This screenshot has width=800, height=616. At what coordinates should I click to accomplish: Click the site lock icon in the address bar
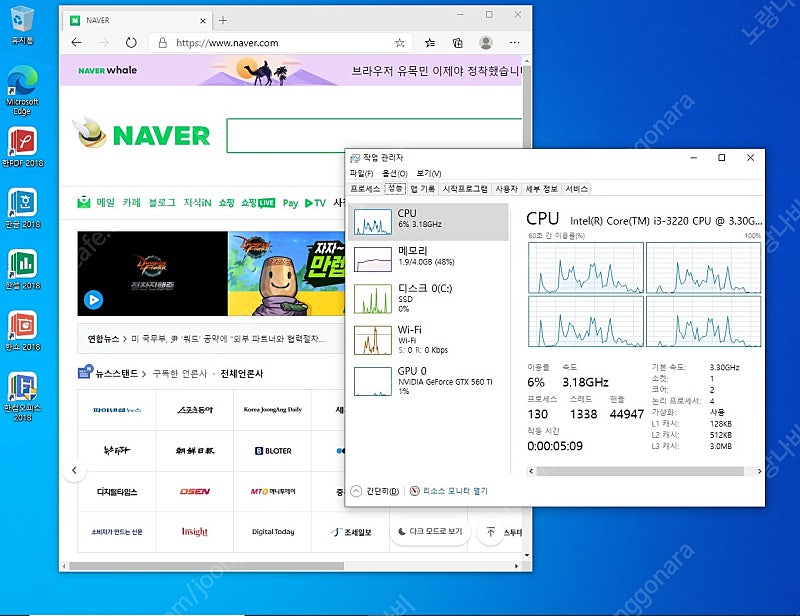click(x=163, y=43)
